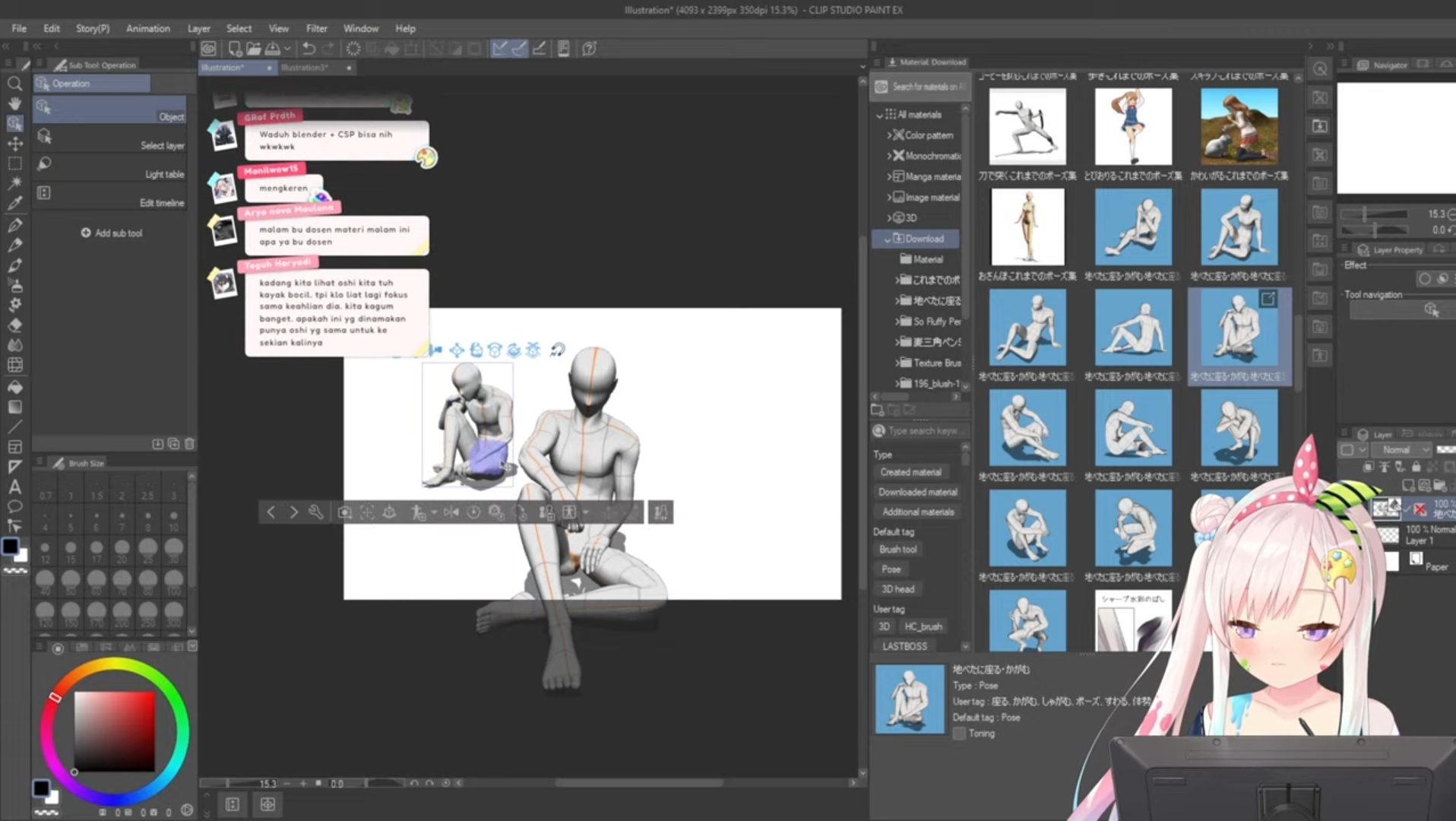The image size is (1456, 821).
Task: Collapse the All materials tree node
Action: point(880,115)
